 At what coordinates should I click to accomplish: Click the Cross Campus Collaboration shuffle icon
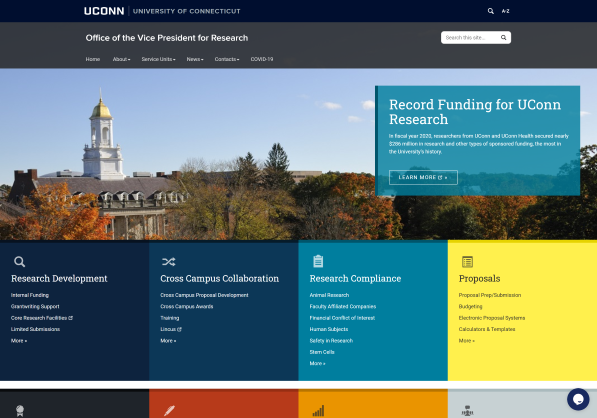coord(168,262)
